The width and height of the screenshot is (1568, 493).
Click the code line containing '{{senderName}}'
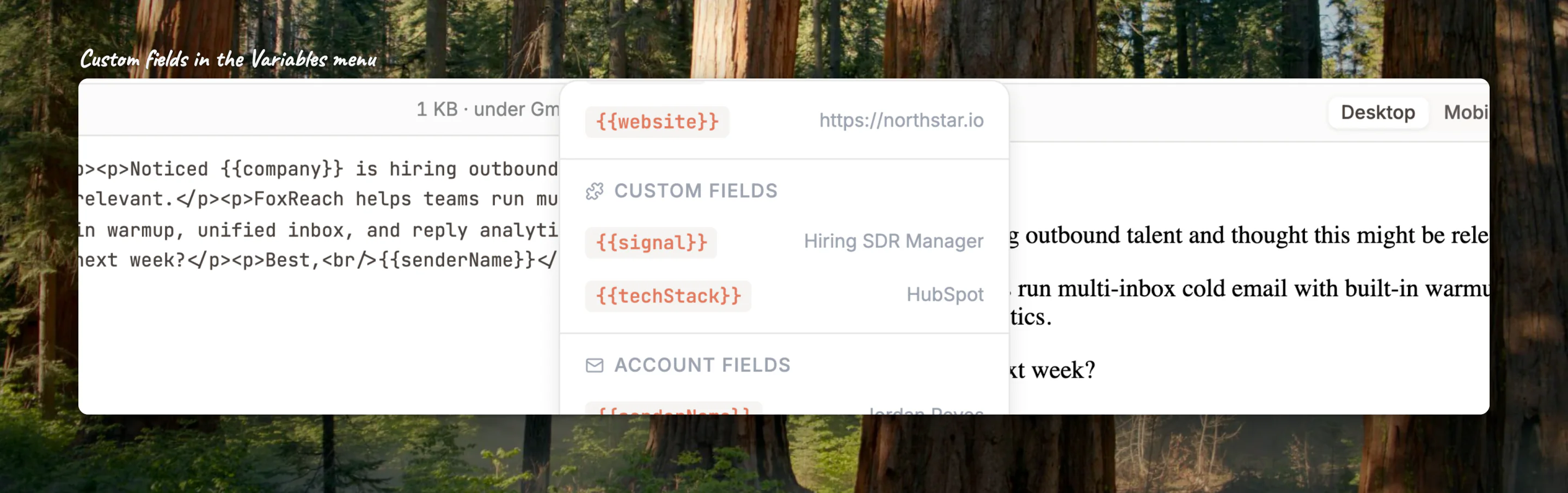click(319, 260)
